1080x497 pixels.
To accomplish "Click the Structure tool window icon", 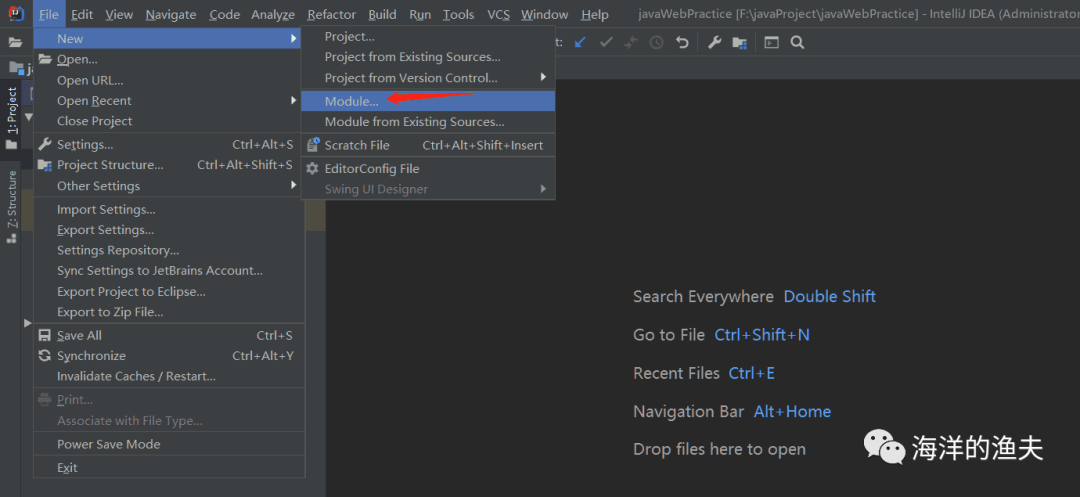I will coord(11,238).
